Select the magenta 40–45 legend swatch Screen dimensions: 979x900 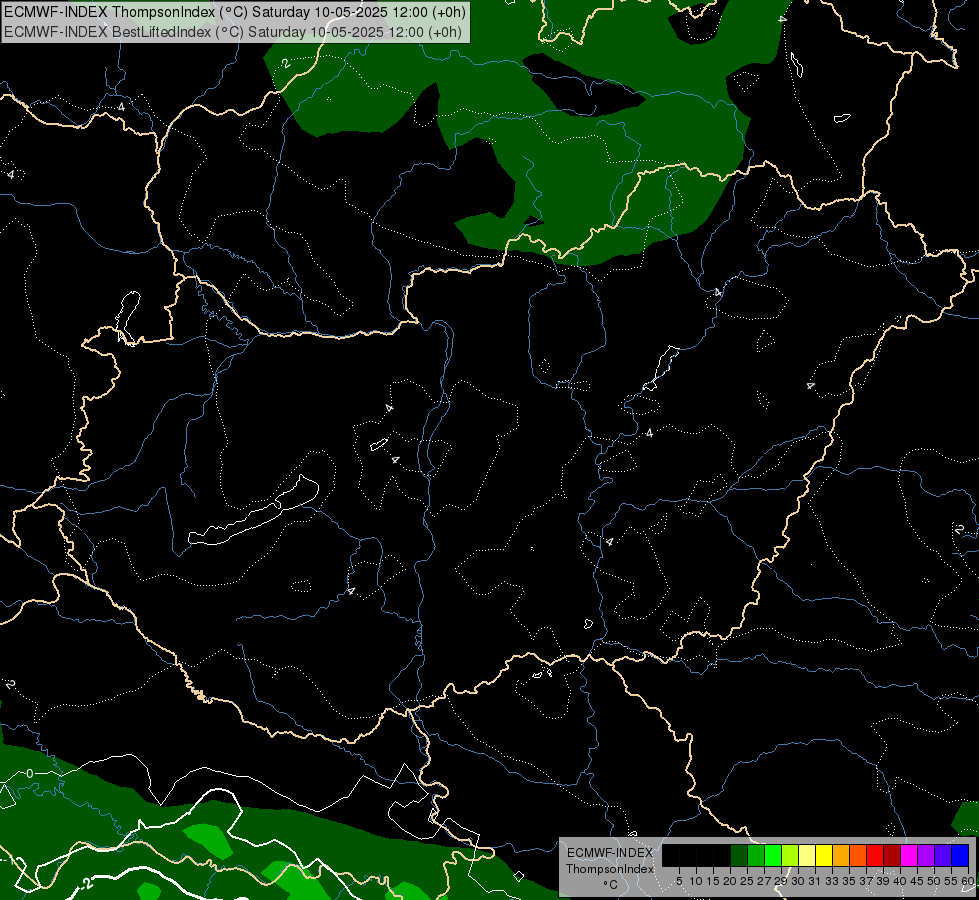click(909, 855)
